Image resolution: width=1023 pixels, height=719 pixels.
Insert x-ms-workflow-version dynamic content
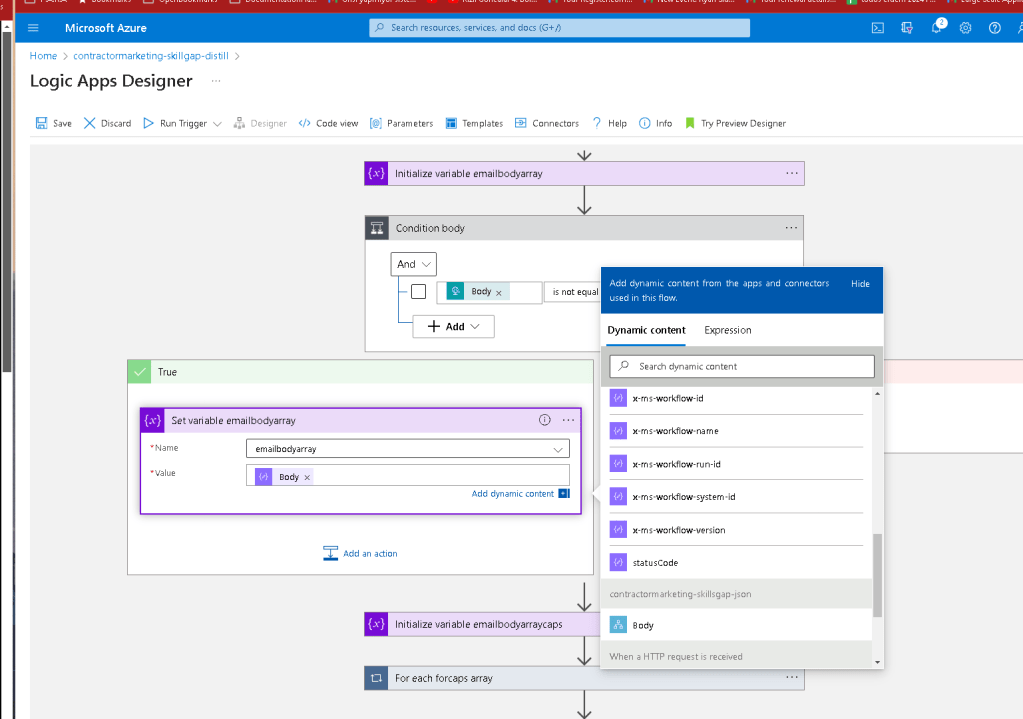pyautogui.click(x=736, y=530)
